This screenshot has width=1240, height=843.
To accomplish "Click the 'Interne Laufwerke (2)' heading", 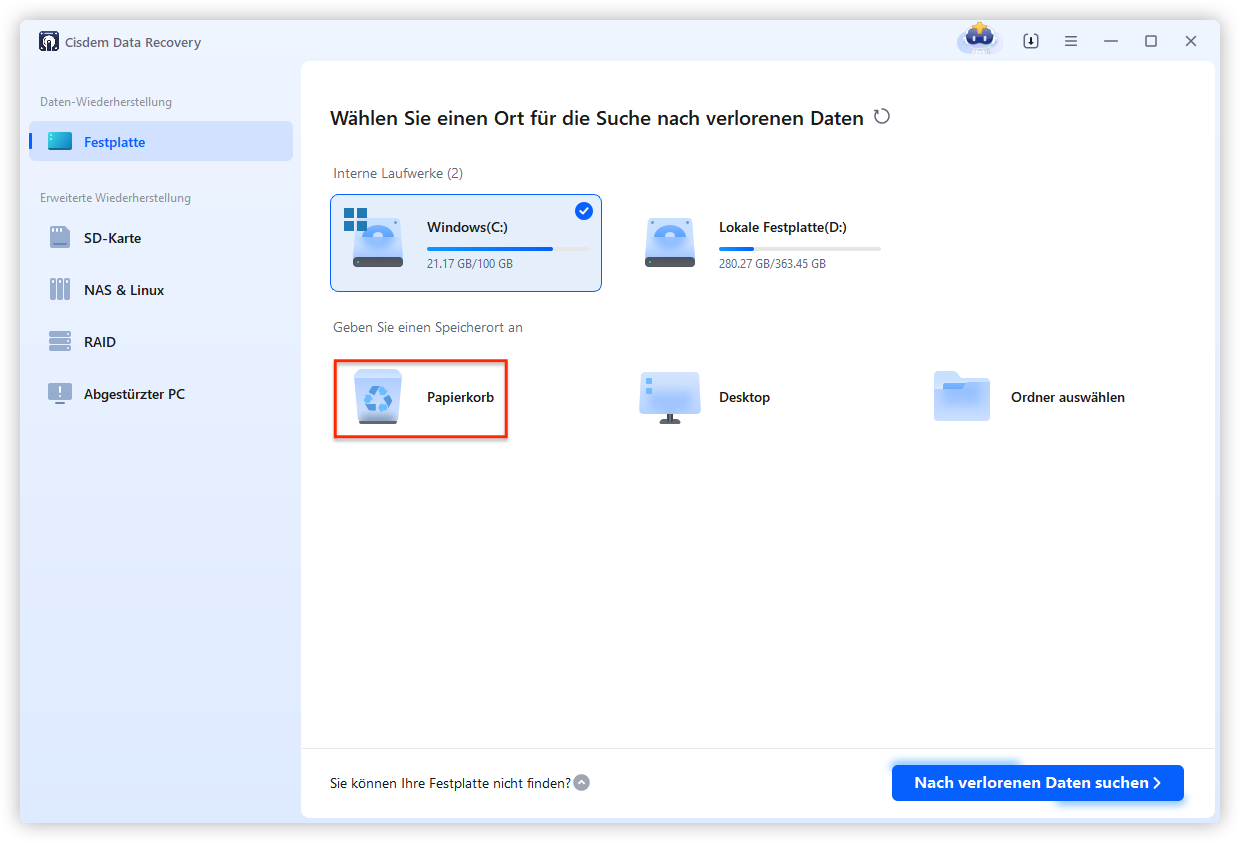I will [x=398, y=173].
